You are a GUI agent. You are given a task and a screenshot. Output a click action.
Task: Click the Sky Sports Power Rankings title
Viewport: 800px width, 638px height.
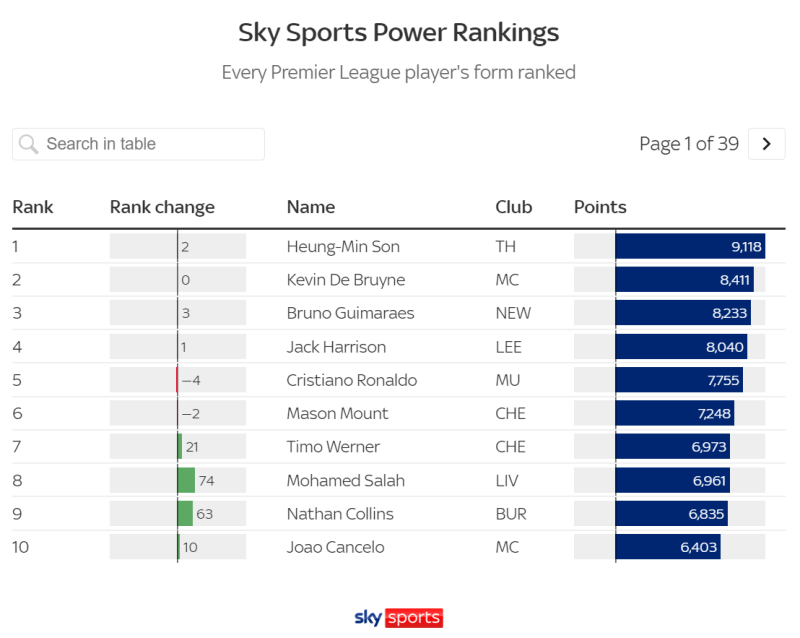[x=399, y=32]
